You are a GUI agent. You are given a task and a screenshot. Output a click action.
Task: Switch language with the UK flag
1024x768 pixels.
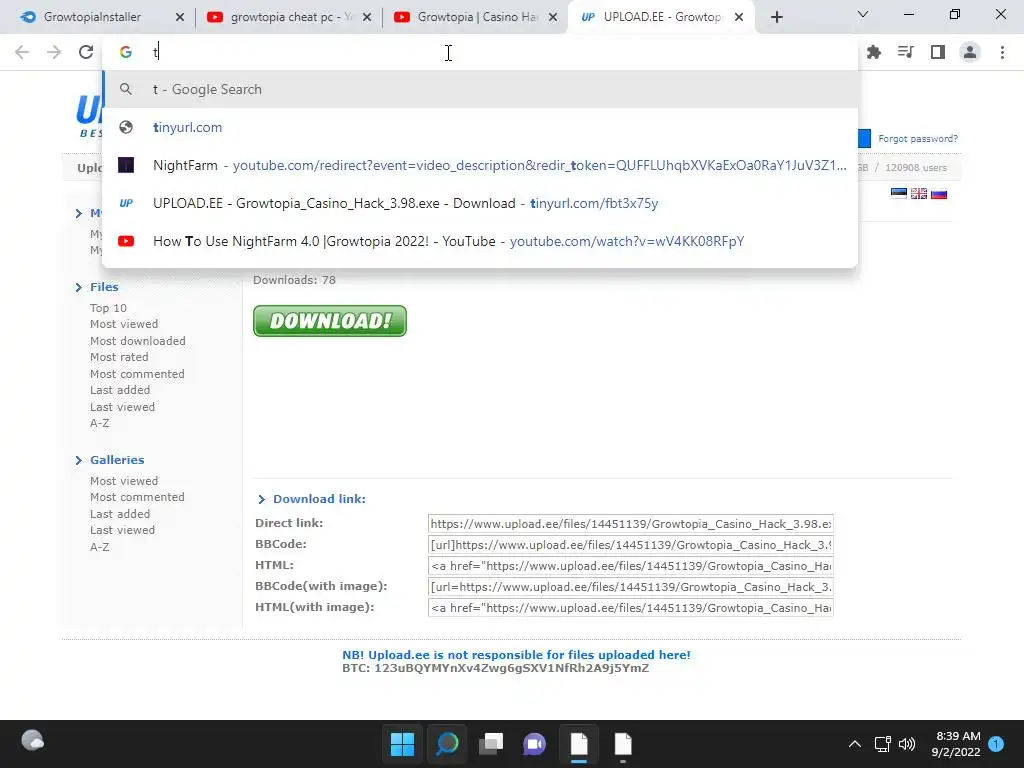tap(919, 193)
